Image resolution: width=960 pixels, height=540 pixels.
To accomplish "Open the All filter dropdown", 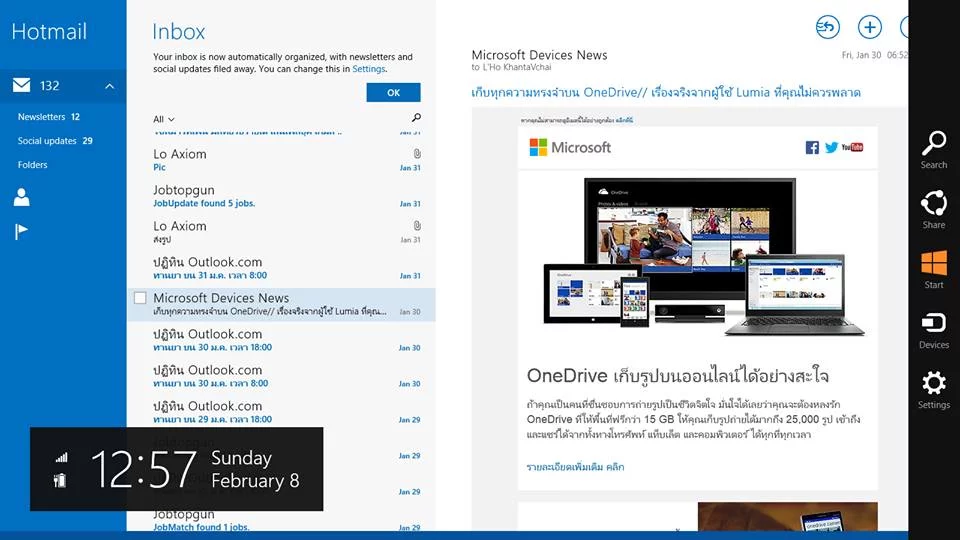I will [x=163, y=119].
